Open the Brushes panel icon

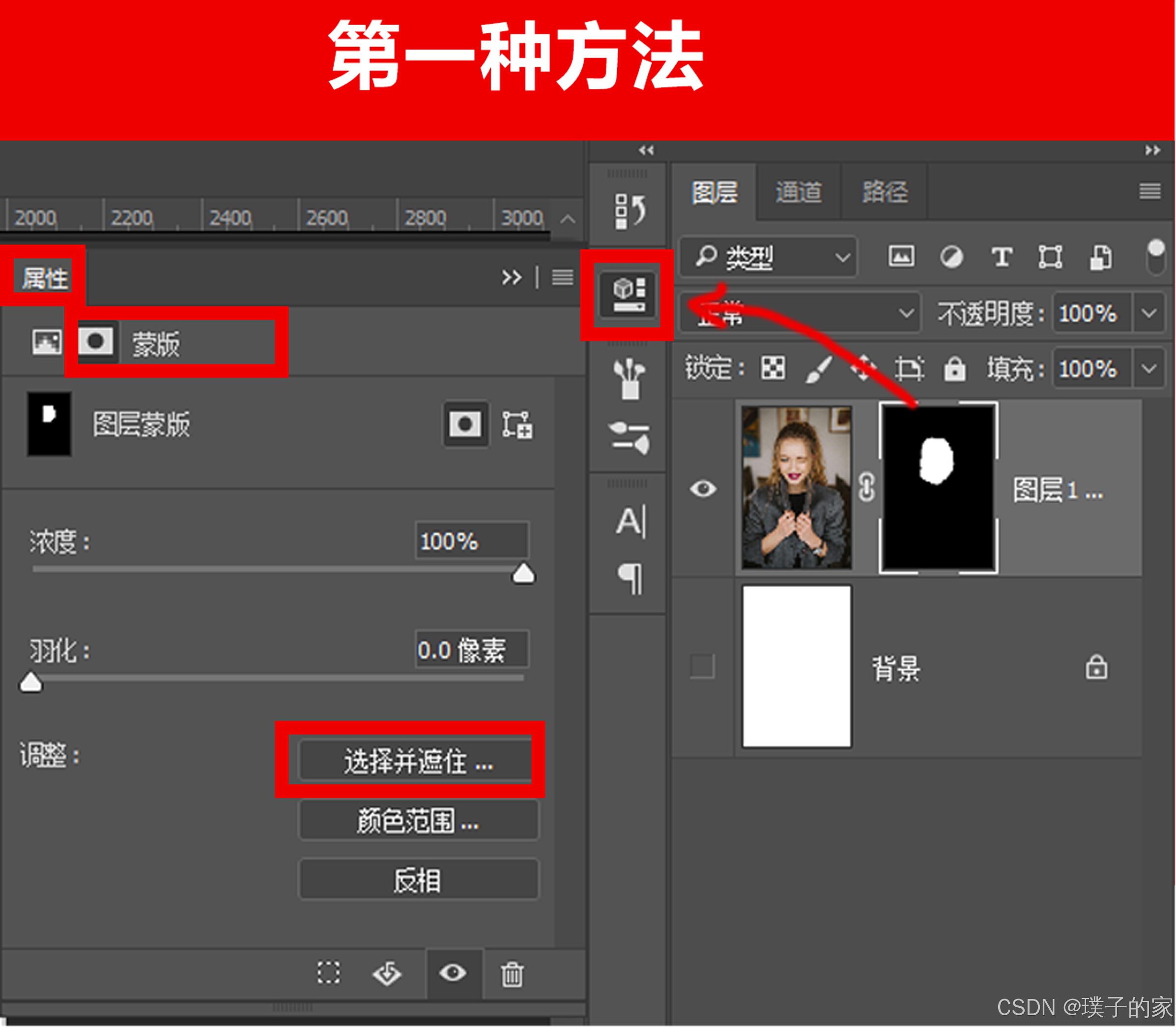[x=629, y=379]
